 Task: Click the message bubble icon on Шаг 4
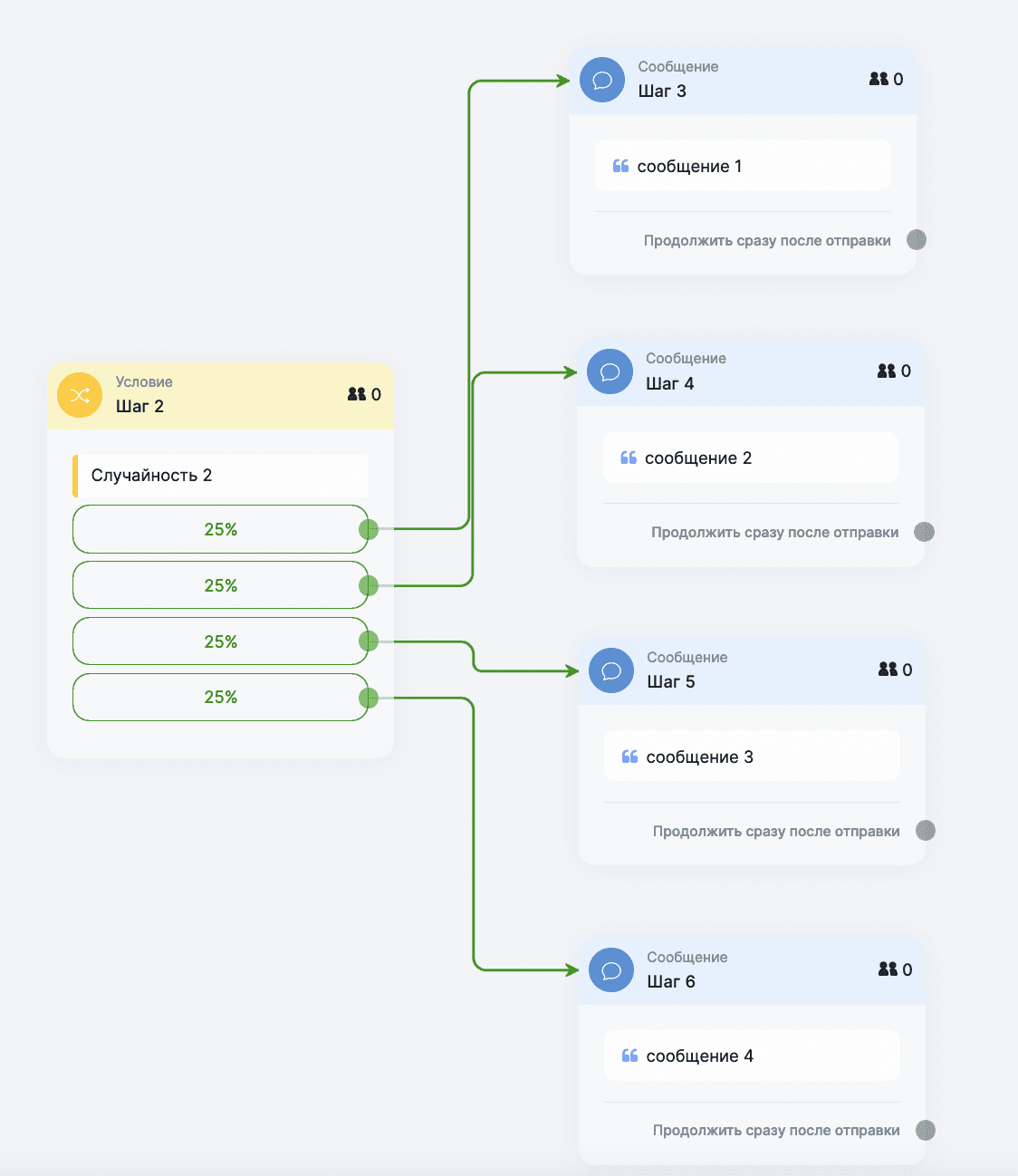click(610, 371)
